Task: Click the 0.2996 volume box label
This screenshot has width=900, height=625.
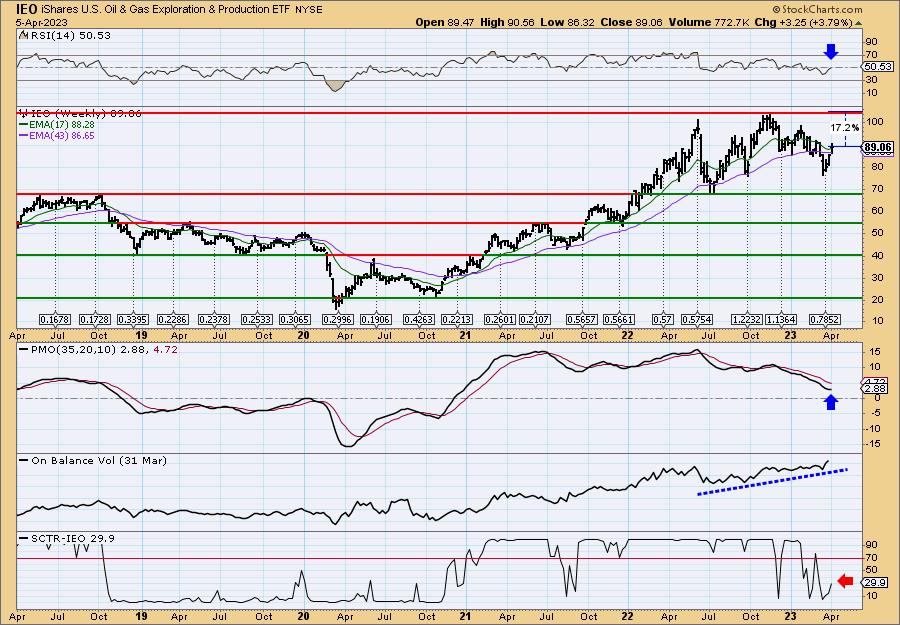Action: click(x=338, y=319)
